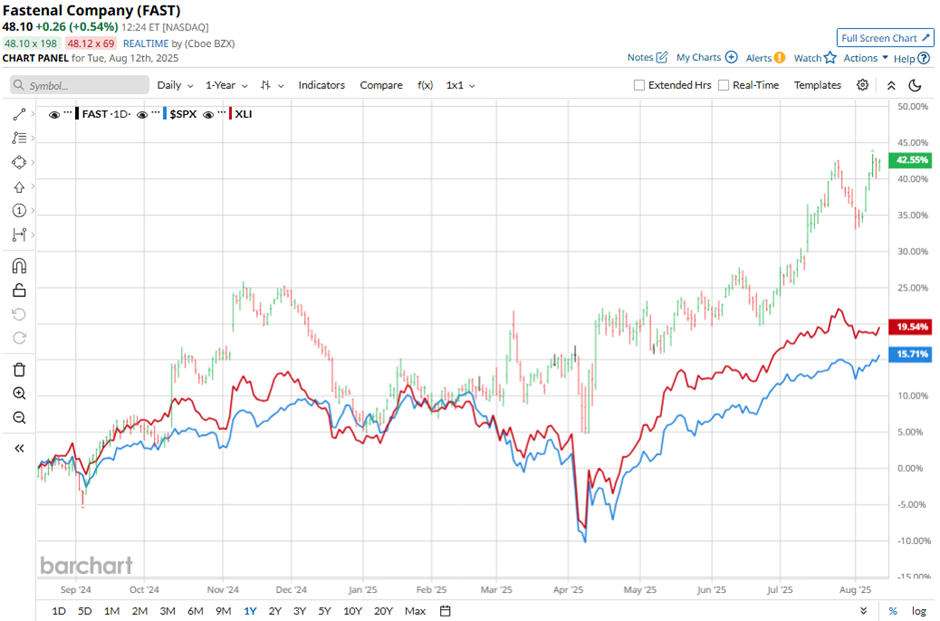Collapse the left drawing toolbar
Screen dimensions: 940x621
point(19,448)
